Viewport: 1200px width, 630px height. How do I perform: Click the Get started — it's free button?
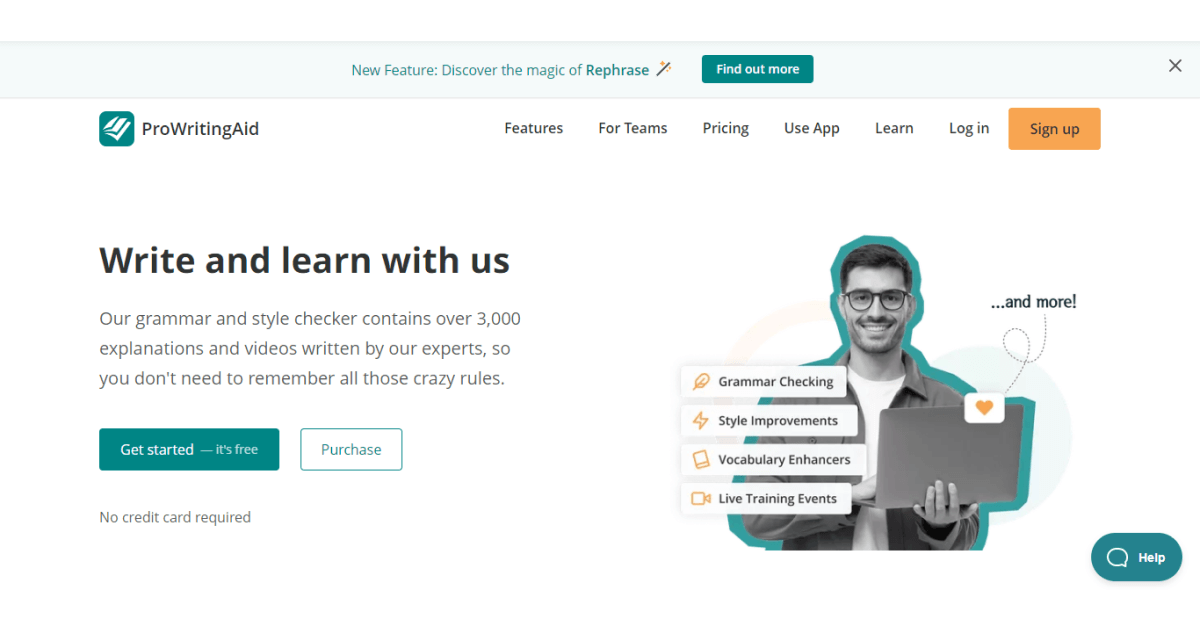189,450
